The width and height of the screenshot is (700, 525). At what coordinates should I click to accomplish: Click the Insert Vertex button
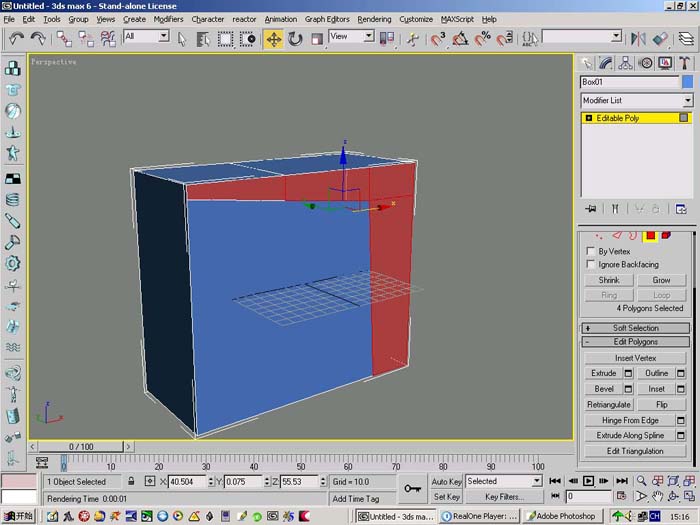[635, 358]
